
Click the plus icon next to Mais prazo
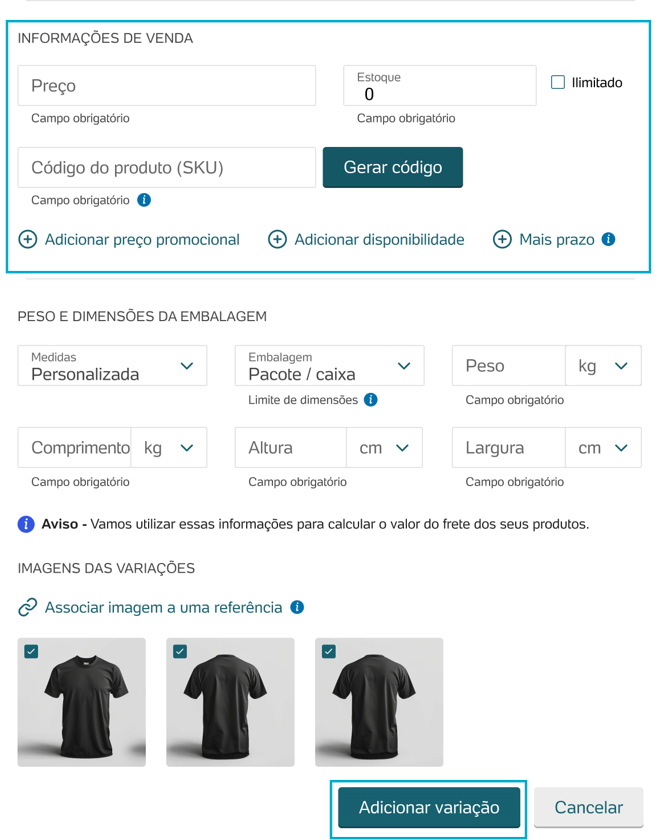click(x=502, y=239)
